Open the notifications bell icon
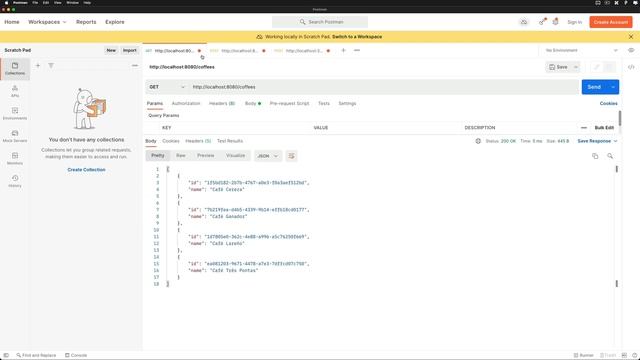Image resolution: width=640 pixels, height=360 pixels. pos(556,22)
